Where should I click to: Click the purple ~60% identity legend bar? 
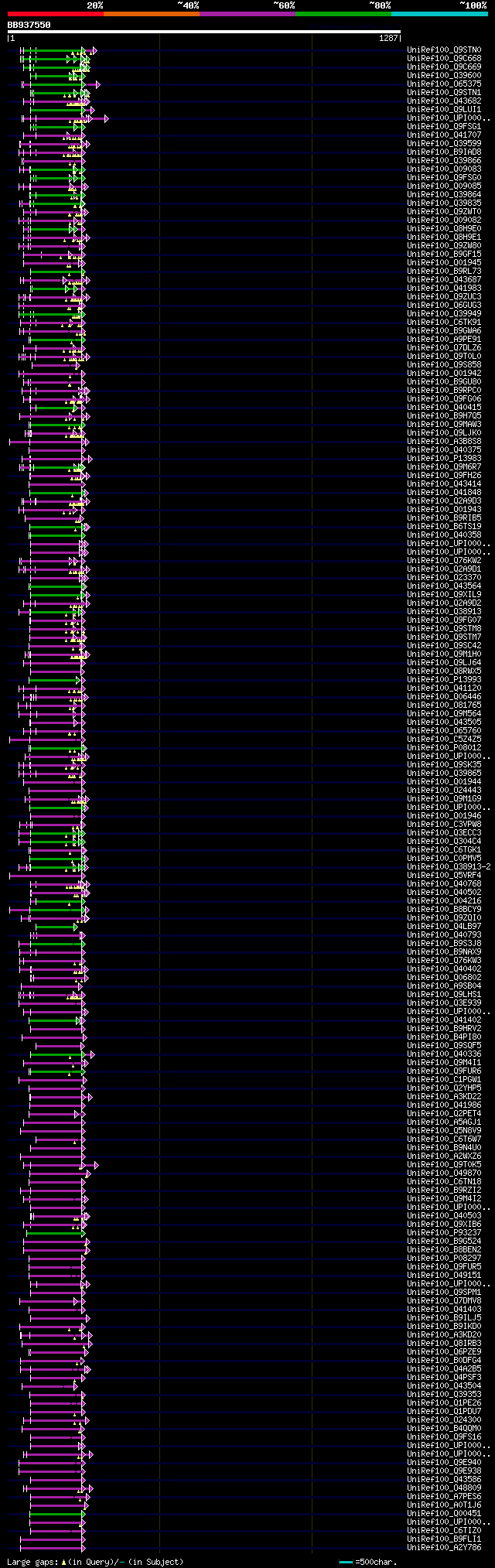tap(247, 14)
